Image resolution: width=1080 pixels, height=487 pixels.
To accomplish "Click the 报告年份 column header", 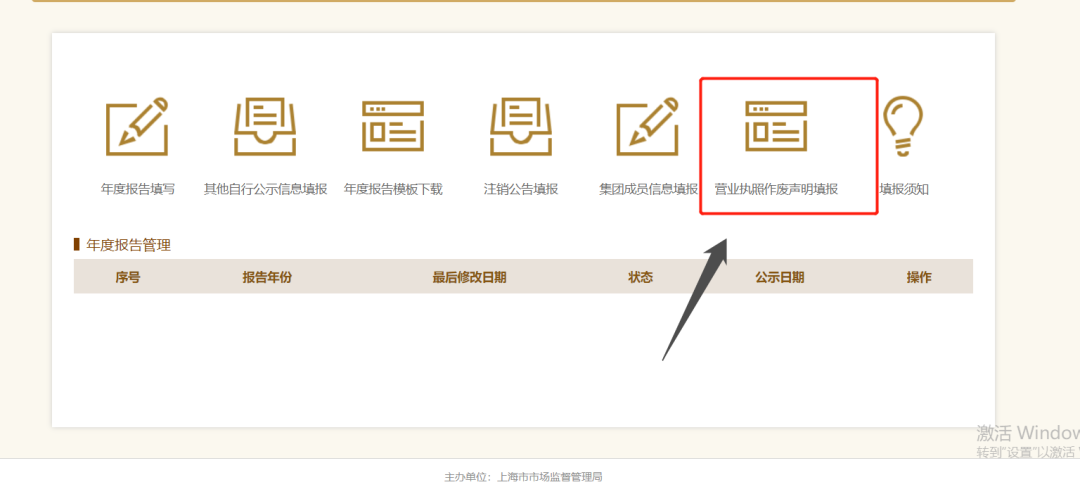I will 267,278.
